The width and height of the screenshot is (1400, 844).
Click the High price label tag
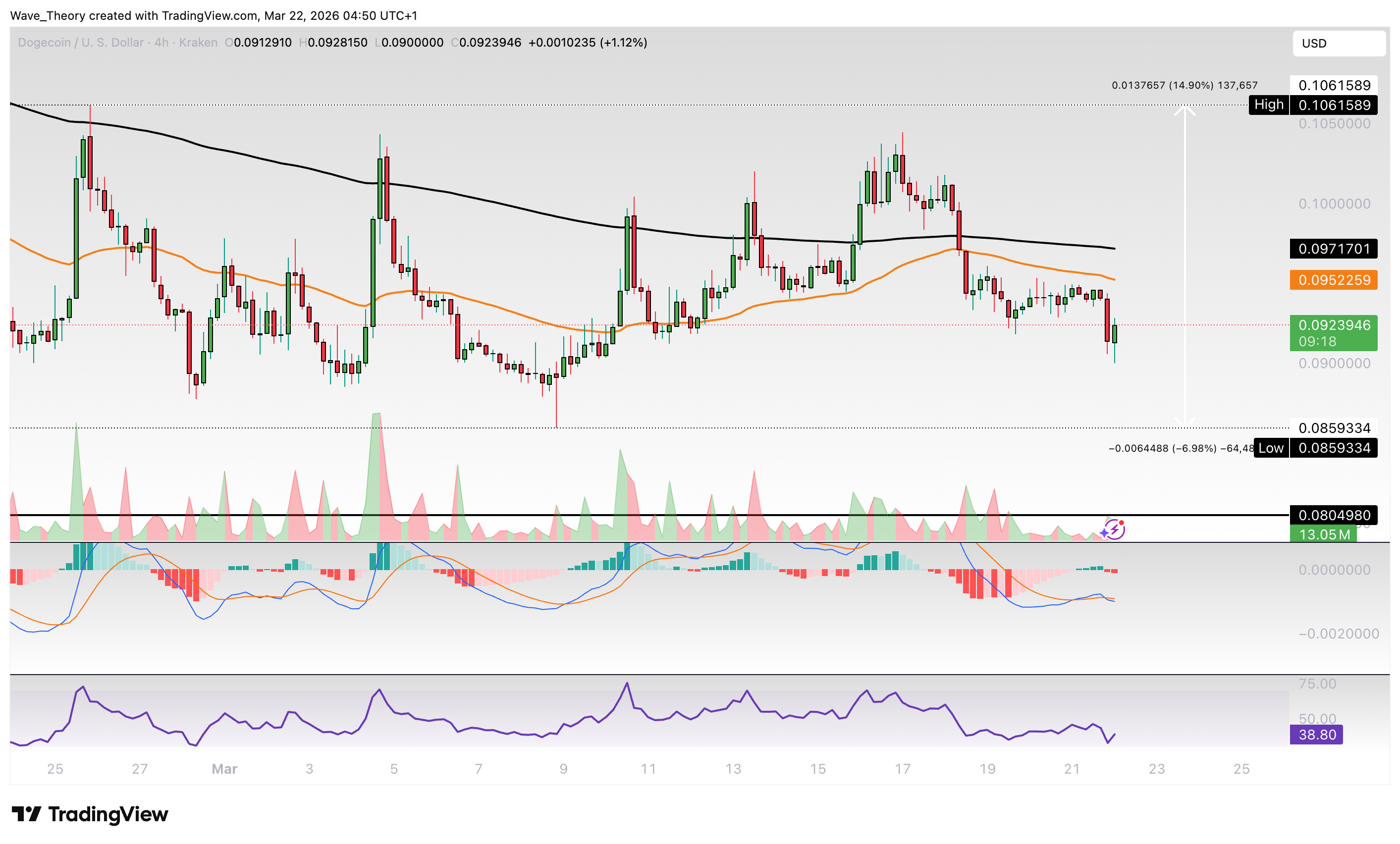1268,105
